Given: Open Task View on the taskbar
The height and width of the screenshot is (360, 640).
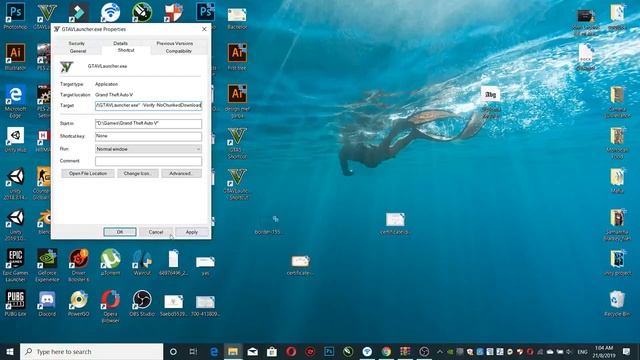Looking at the screenshot, I should [193, 351].
